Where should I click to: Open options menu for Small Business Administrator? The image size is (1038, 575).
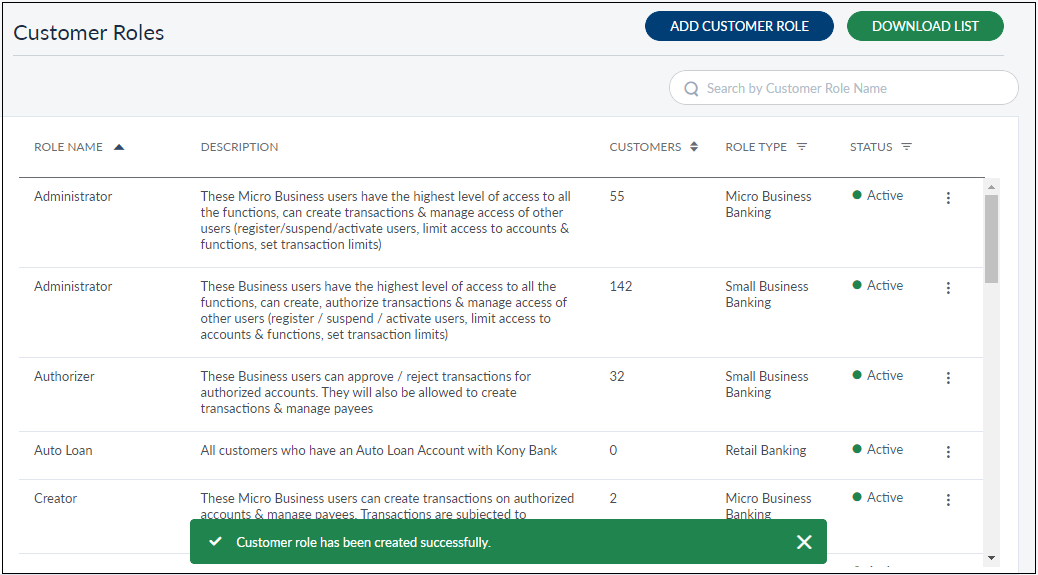[948, 288]
